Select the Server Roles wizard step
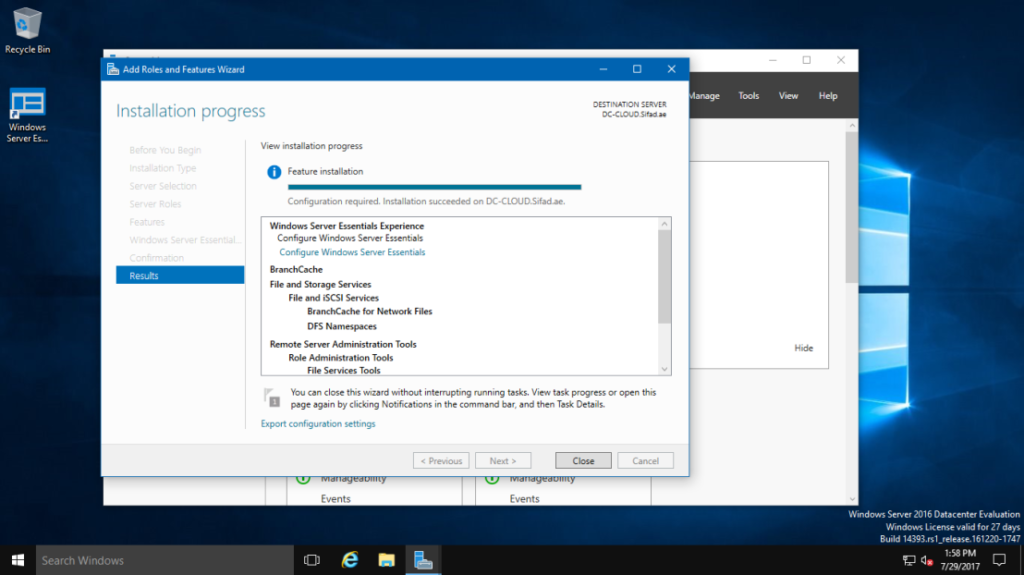 155,204
